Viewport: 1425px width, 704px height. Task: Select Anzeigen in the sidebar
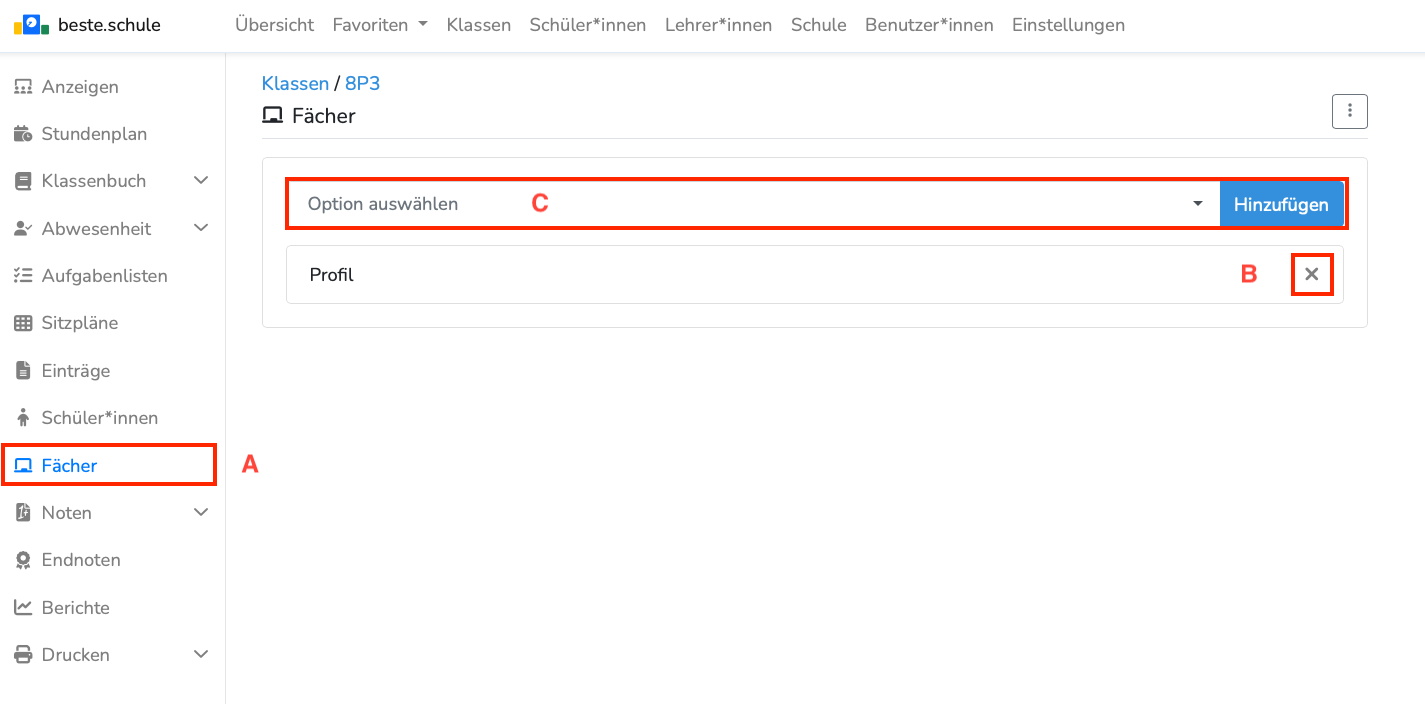[80, 87]
